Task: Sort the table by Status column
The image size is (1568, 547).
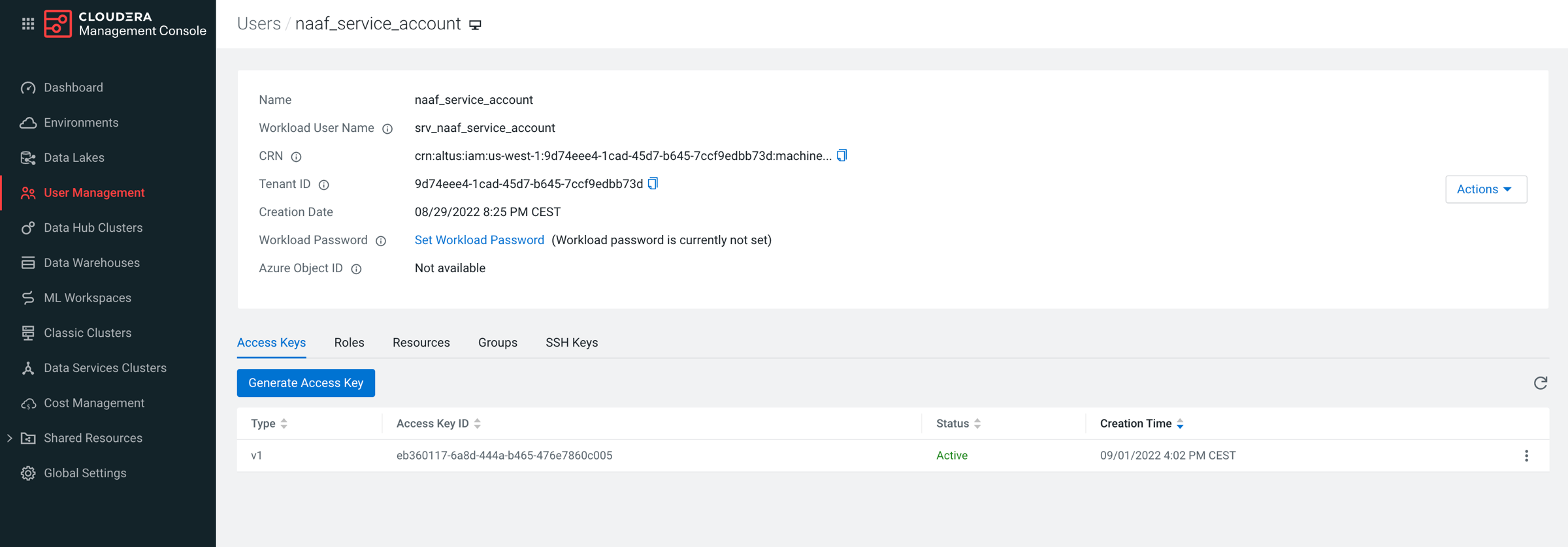Action: coord(977,424)
